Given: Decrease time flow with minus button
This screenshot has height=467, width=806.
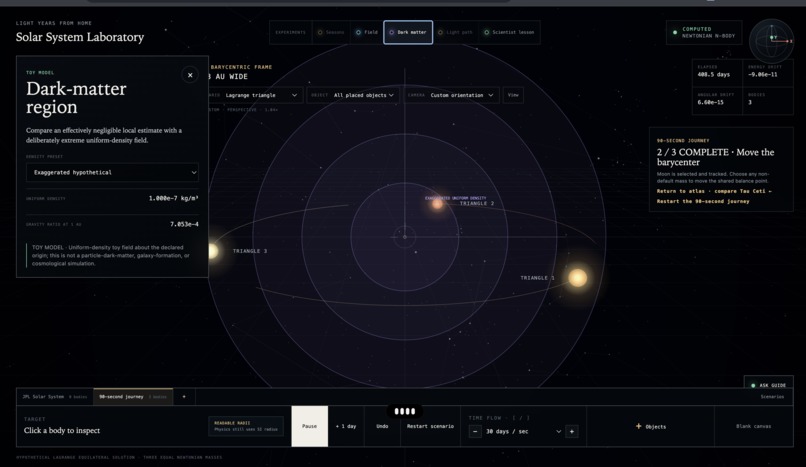Looking at the screenshot, I should 475,432.
